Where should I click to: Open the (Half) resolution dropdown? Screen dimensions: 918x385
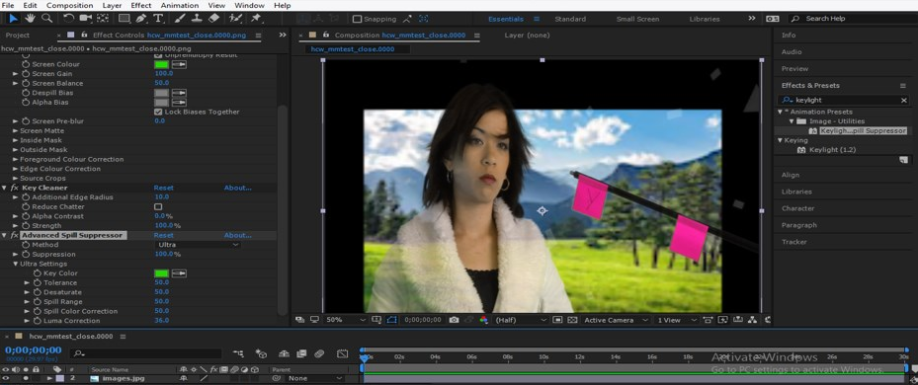coord(520,320)
